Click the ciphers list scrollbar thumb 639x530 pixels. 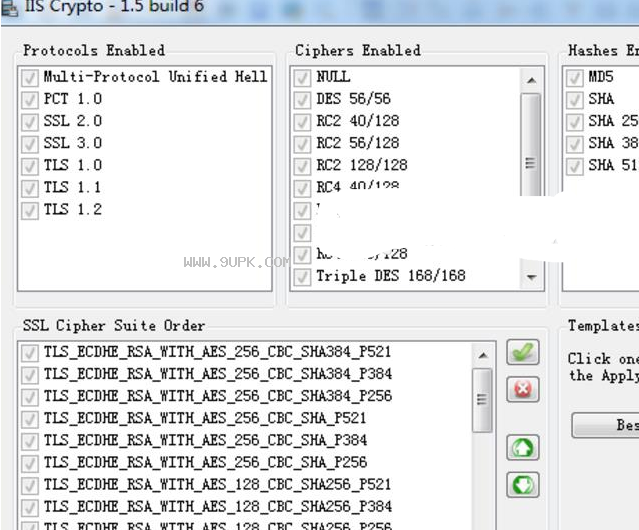pyautogui.click(x=531, y=146)
